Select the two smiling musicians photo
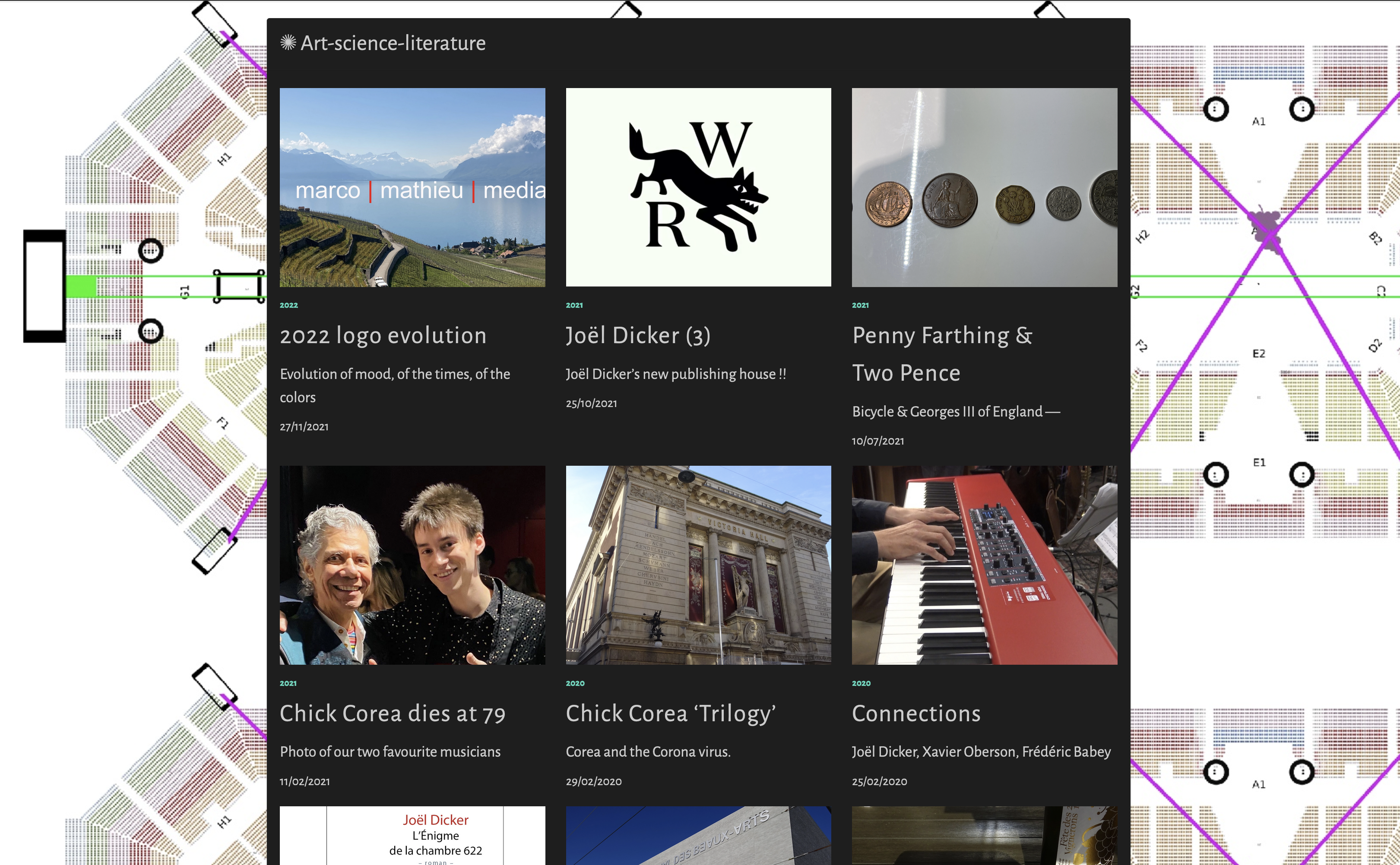 point(412,565)
